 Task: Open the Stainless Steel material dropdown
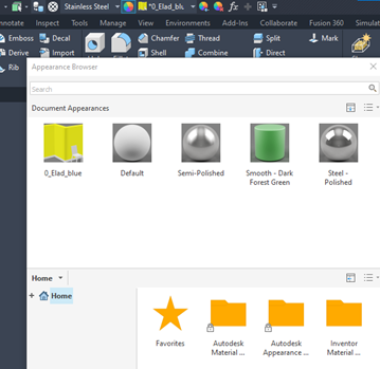pos(117,7)
